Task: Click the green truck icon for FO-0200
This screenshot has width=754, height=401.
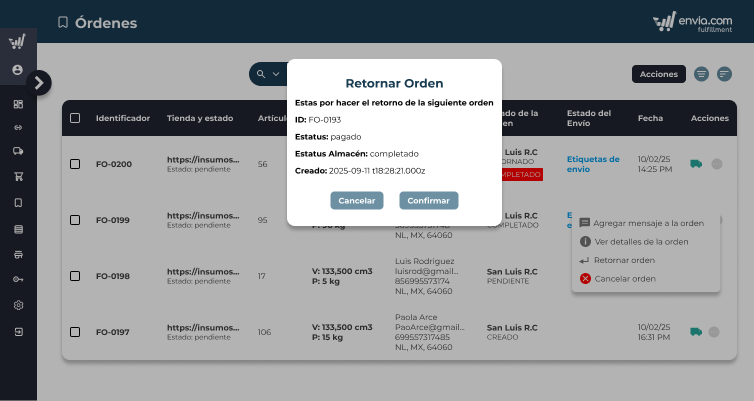Action: [696, 164]
